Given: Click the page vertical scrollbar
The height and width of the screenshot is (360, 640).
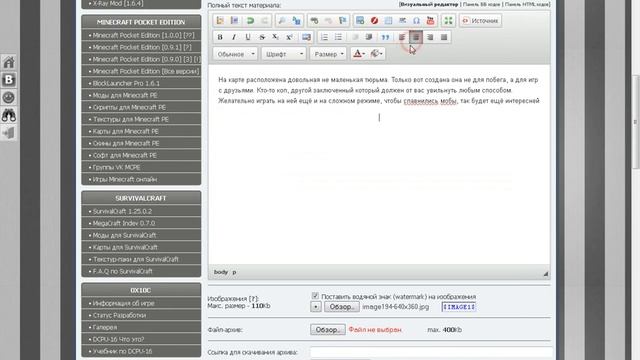Looking at the screenshot, I should click(x=636, y=122).
